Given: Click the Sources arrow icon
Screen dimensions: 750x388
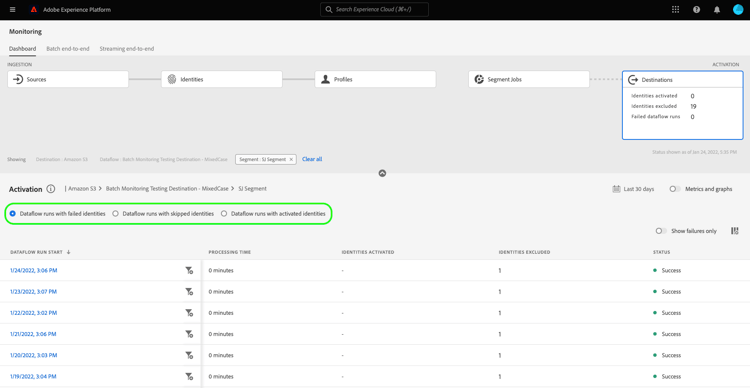Looking at the screenshot, I should coord(18,79).
